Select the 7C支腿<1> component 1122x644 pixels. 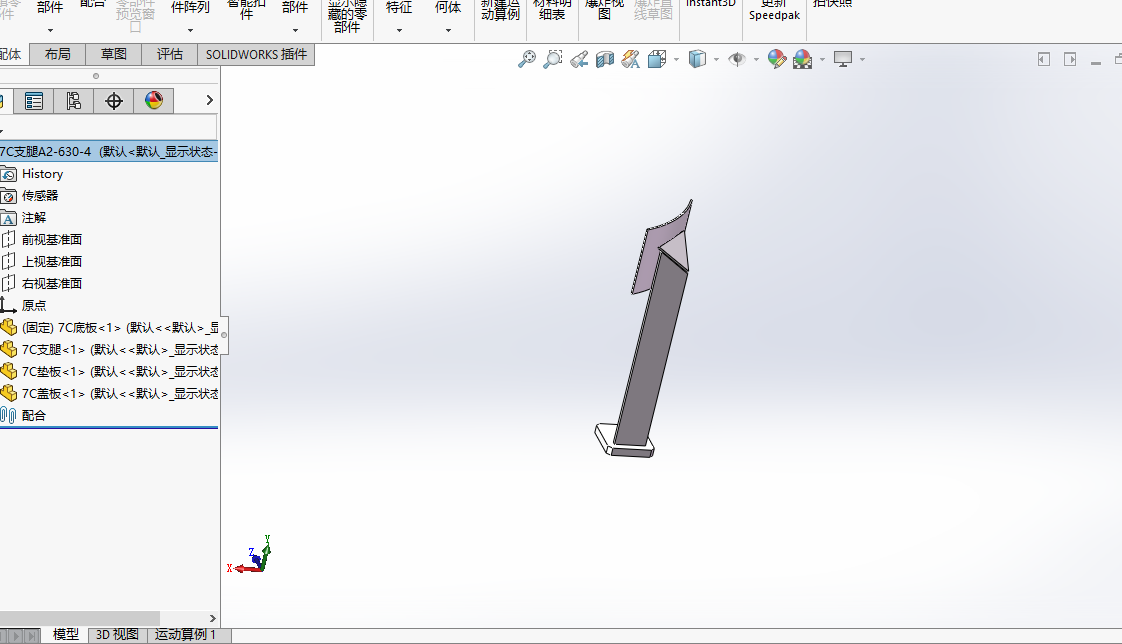(x=119, y=350)
